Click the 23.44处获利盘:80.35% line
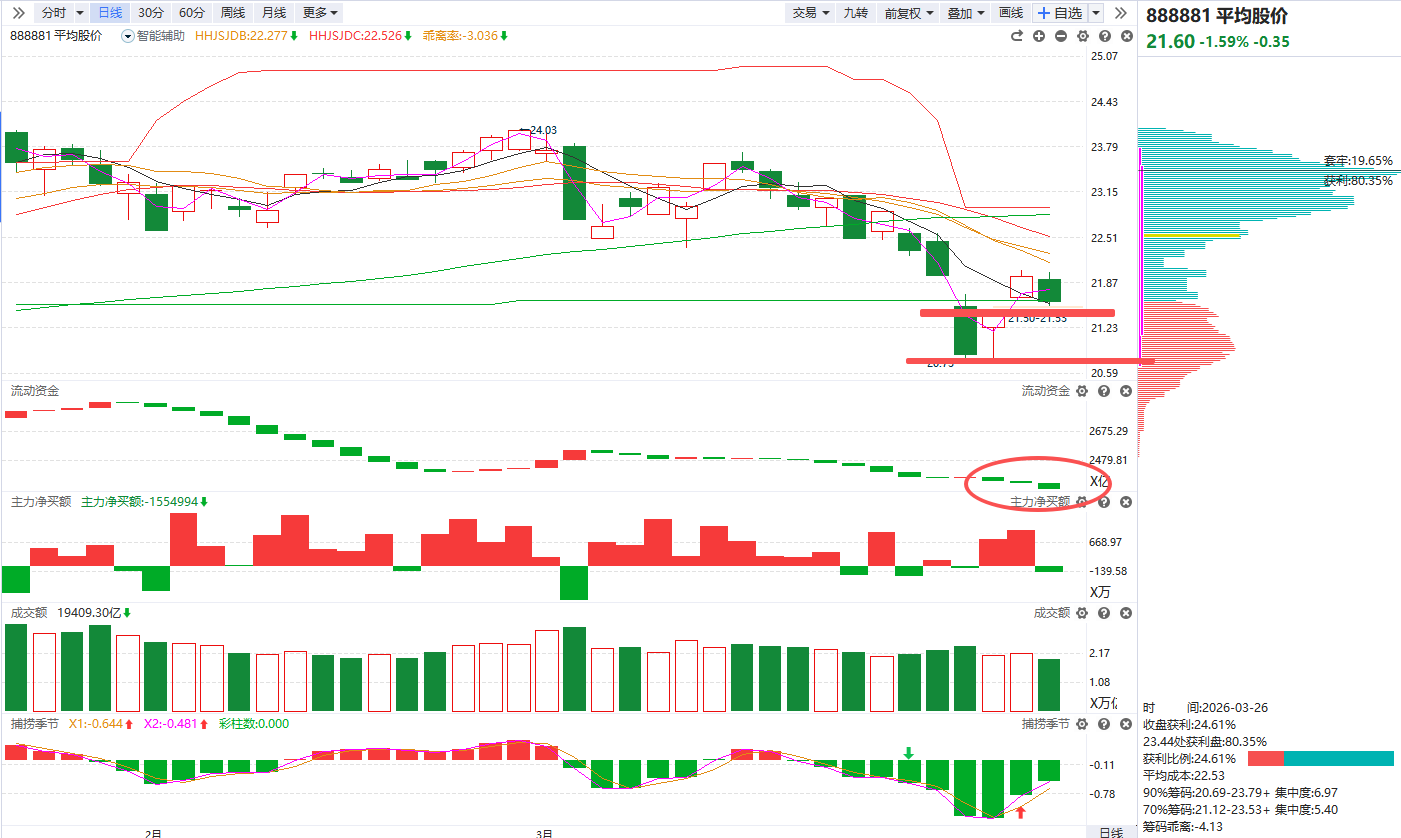The height and width of the screenshot is (838, 1401). click(x=1205, y=741)
